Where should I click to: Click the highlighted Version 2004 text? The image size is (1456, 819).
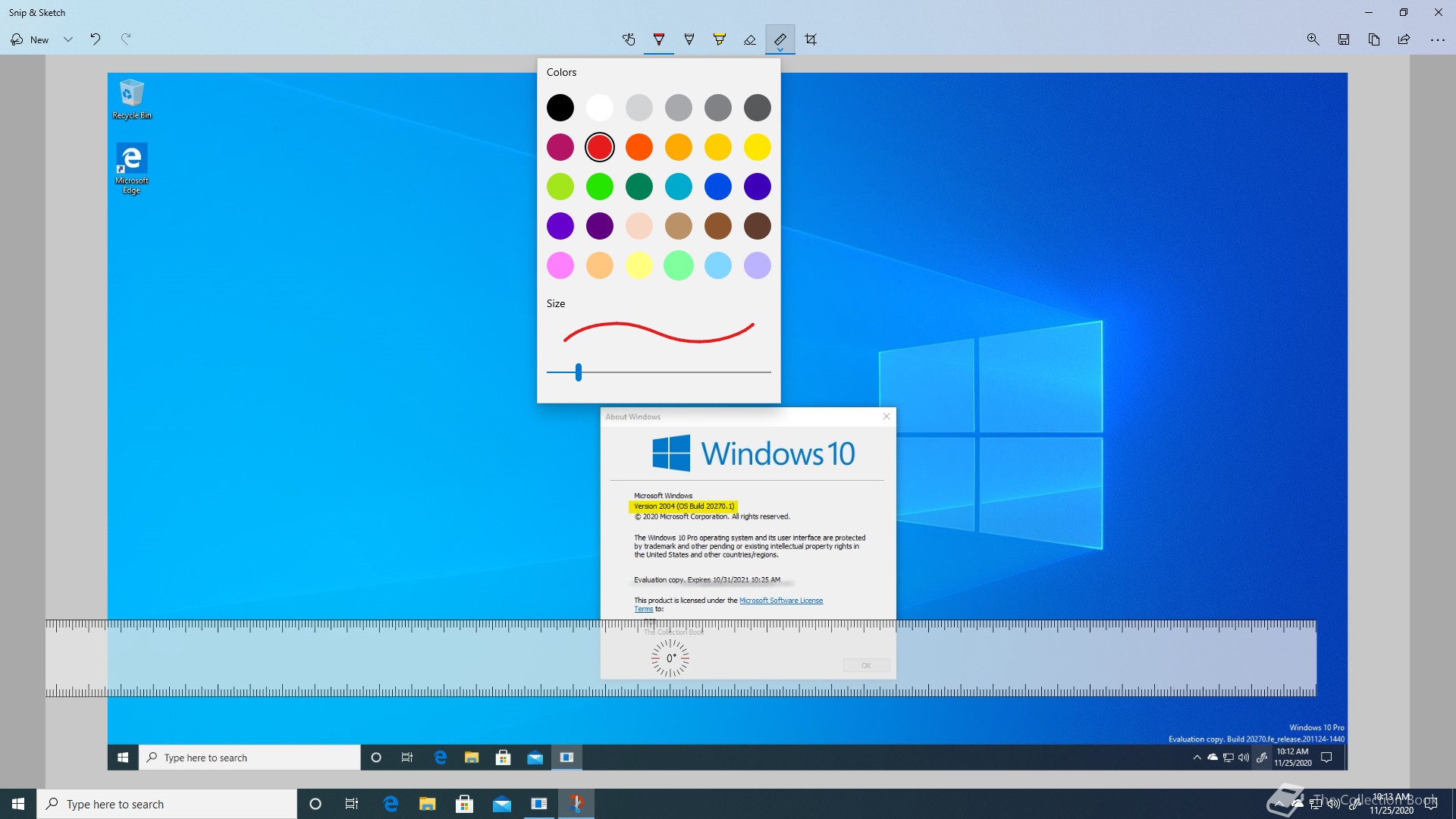(x=684, y=506)
